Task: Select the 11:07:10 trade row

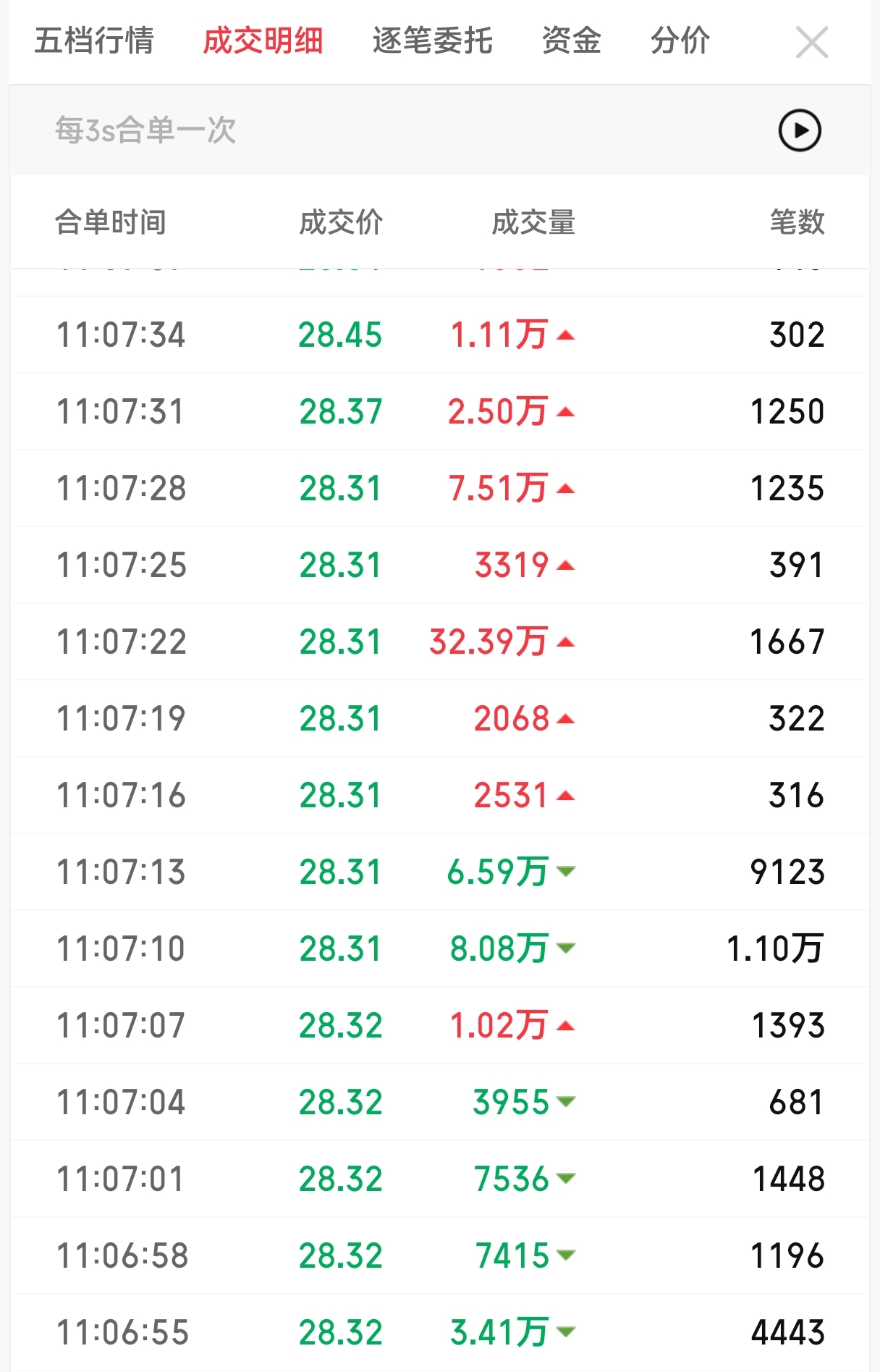Action: pyautogui.click(x=440, y=948)
